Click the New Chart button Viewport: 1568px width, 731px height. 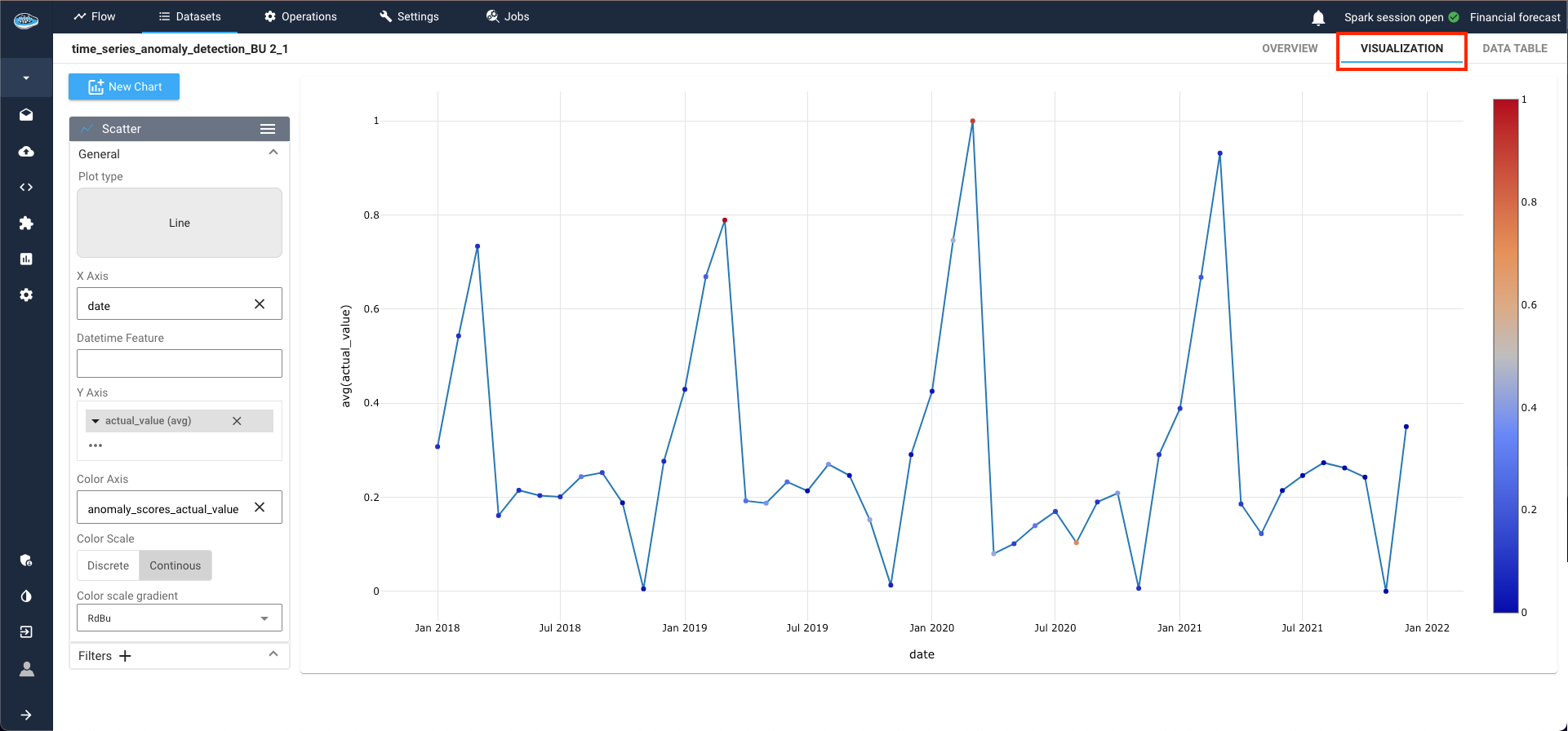click(124, 86)
